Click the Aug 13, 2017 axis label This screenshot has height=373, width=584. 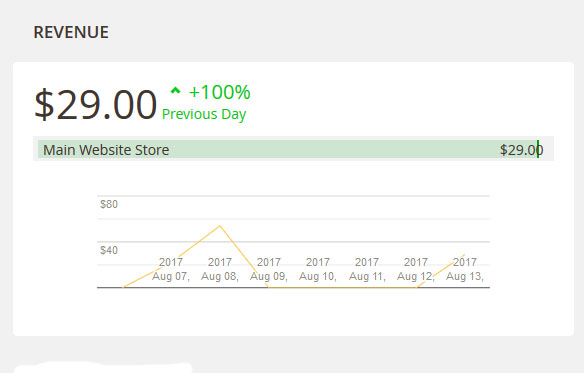click(465, 269)
